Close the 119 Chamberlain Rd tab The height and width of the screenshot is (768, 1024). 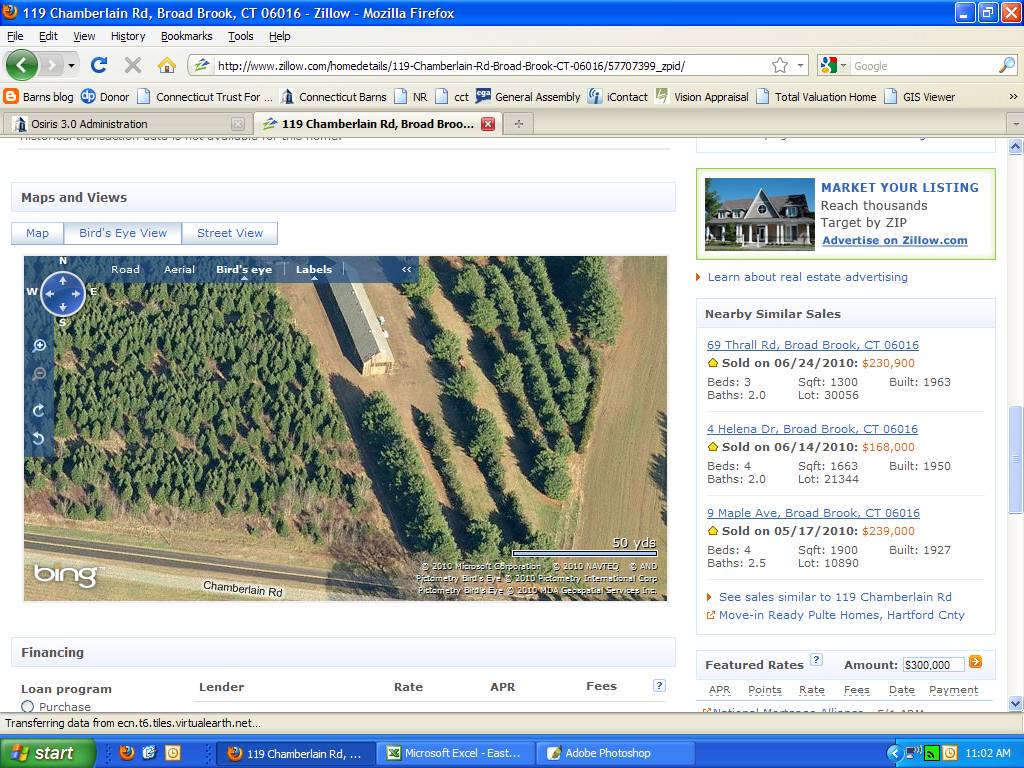pos(488,123)
